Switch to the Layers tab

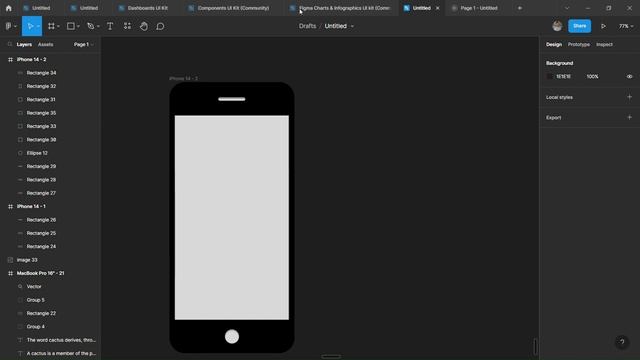24,44
